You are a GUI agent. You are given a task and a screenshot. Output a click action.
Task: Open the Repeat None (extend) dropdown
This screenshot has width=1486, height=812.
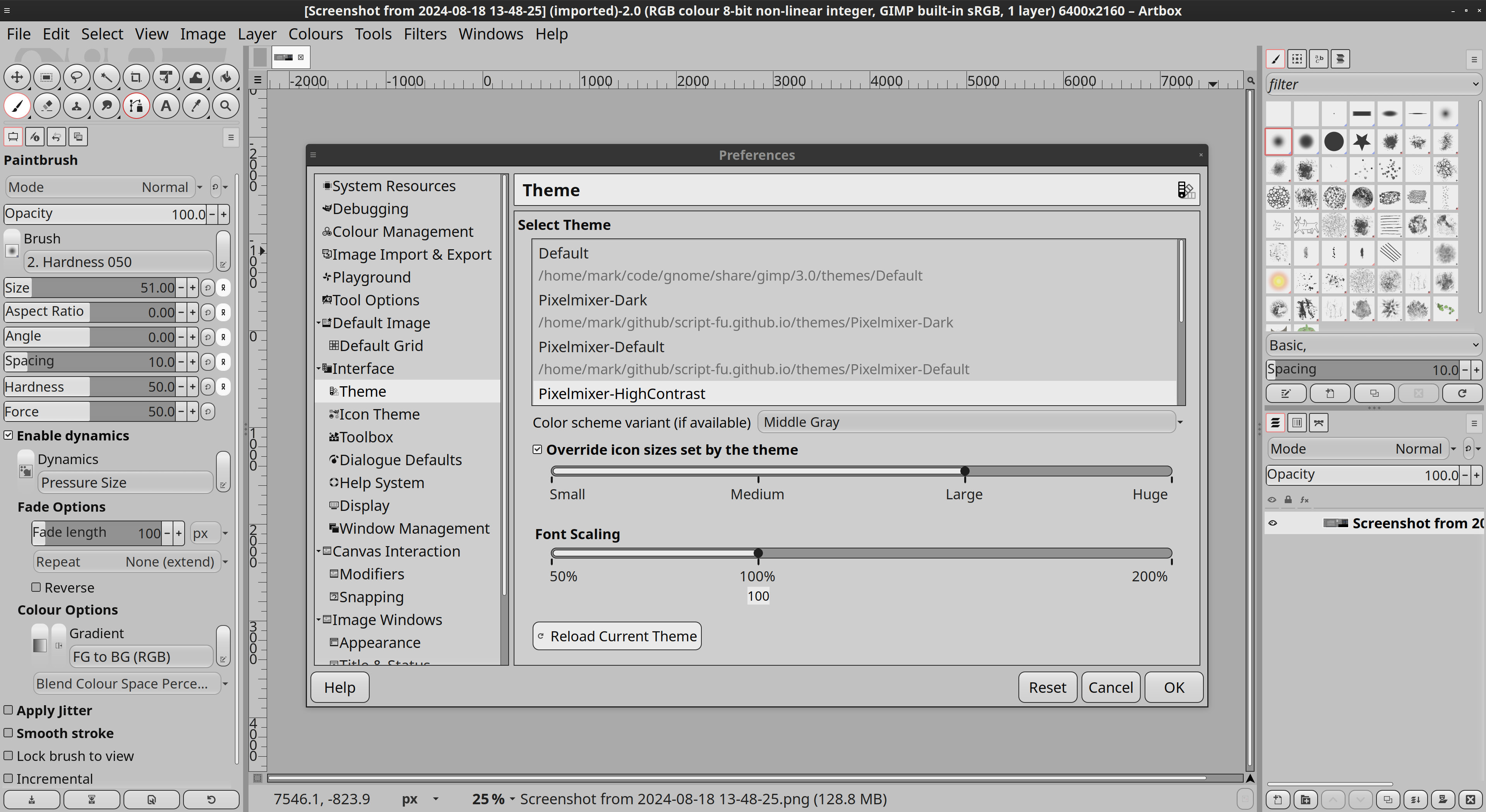130,561
